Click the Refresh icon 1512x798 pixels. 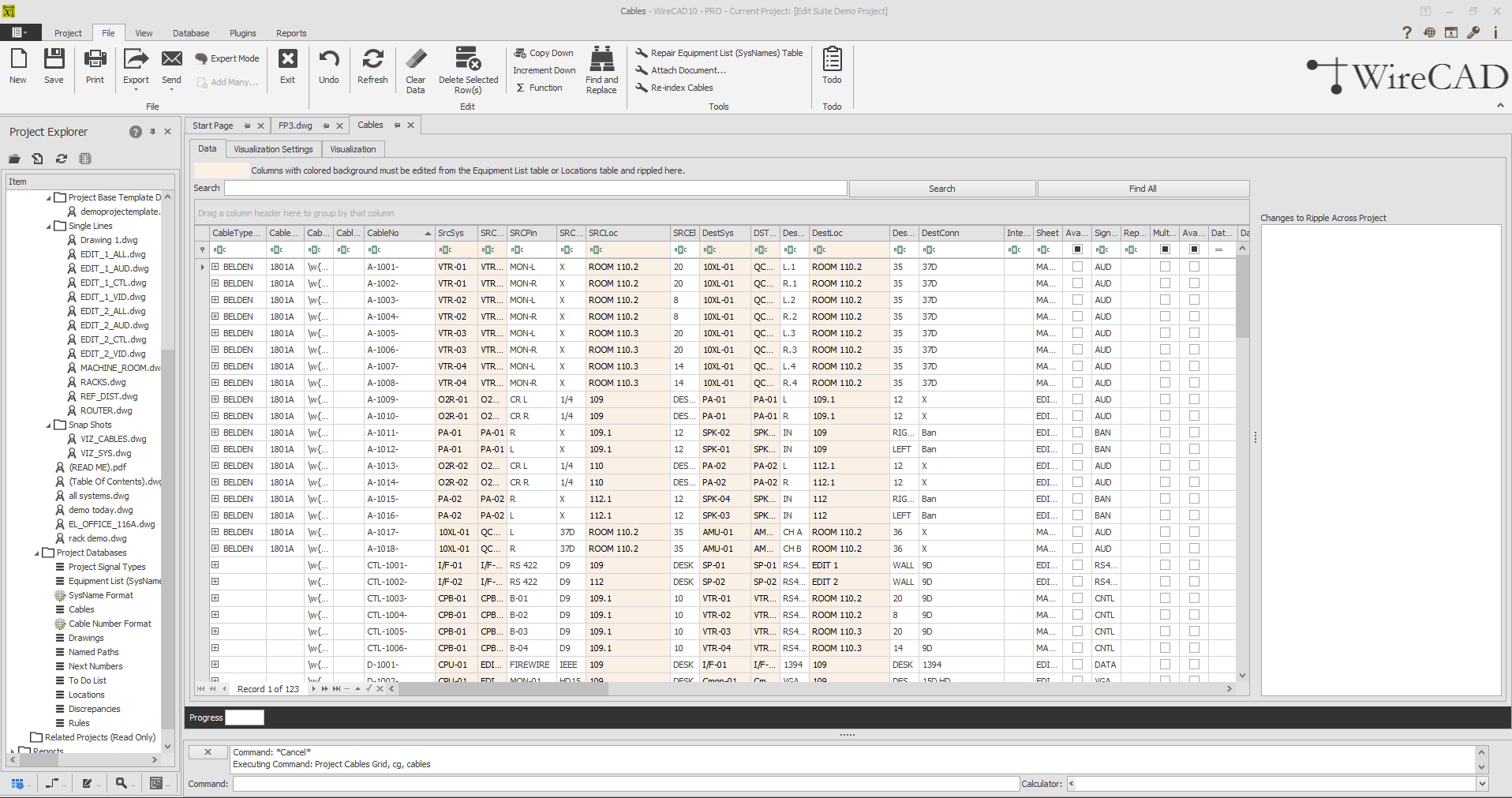tap(372, 59)
